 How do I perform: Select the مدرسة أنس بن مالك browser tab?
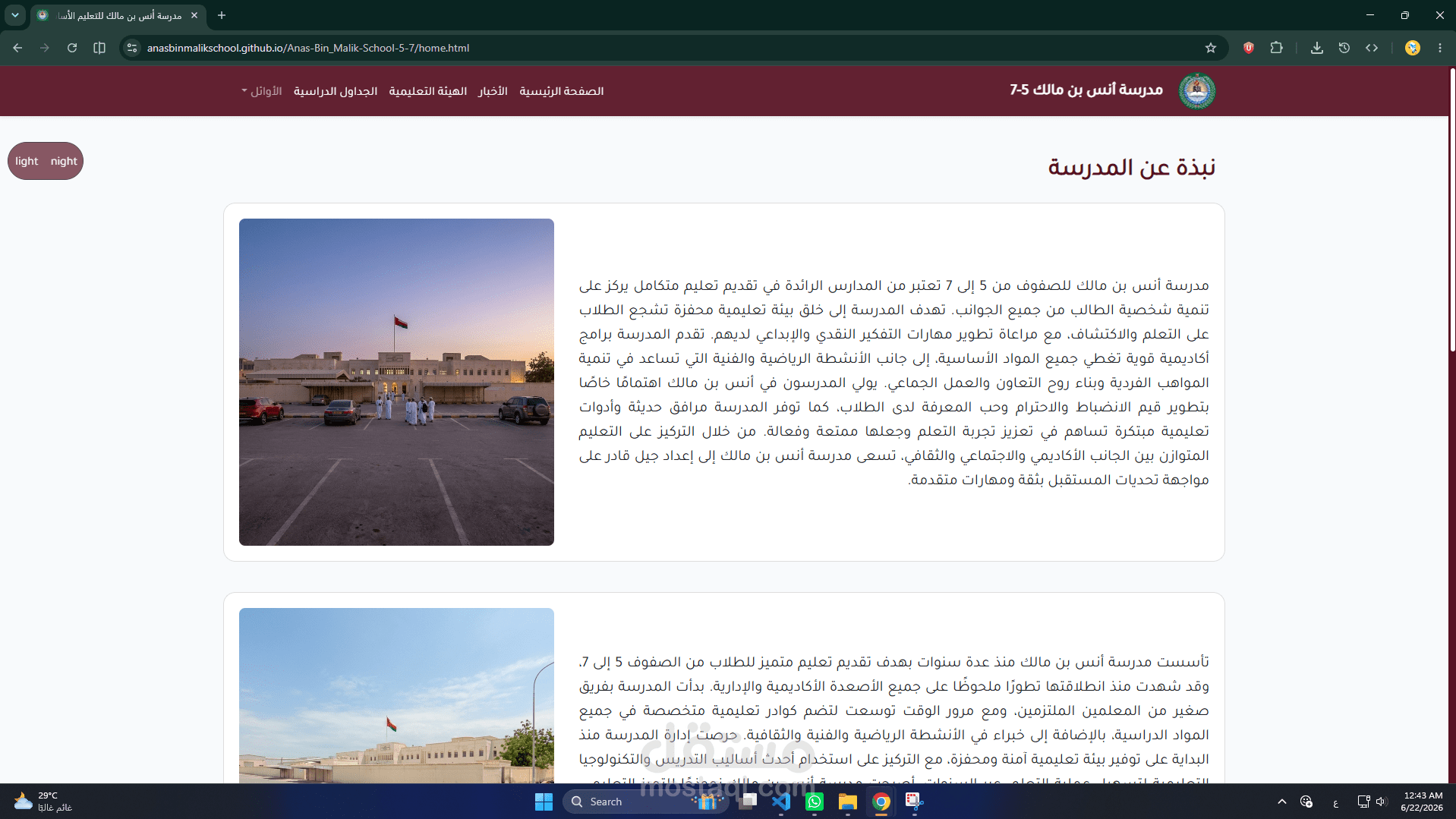(x=118, y=15)
